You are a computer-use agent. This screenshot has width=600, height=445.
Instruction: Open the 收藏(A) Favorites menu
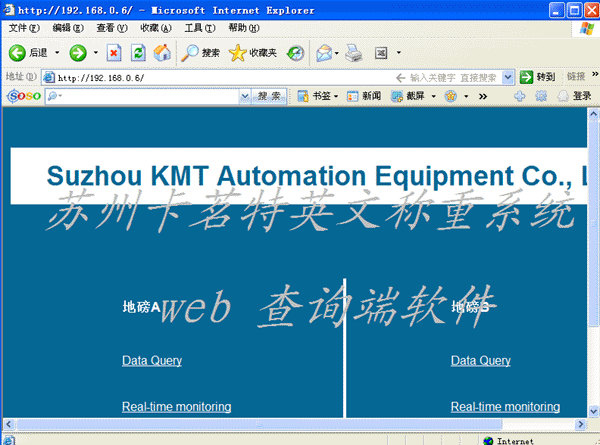[x=156, y=28]
